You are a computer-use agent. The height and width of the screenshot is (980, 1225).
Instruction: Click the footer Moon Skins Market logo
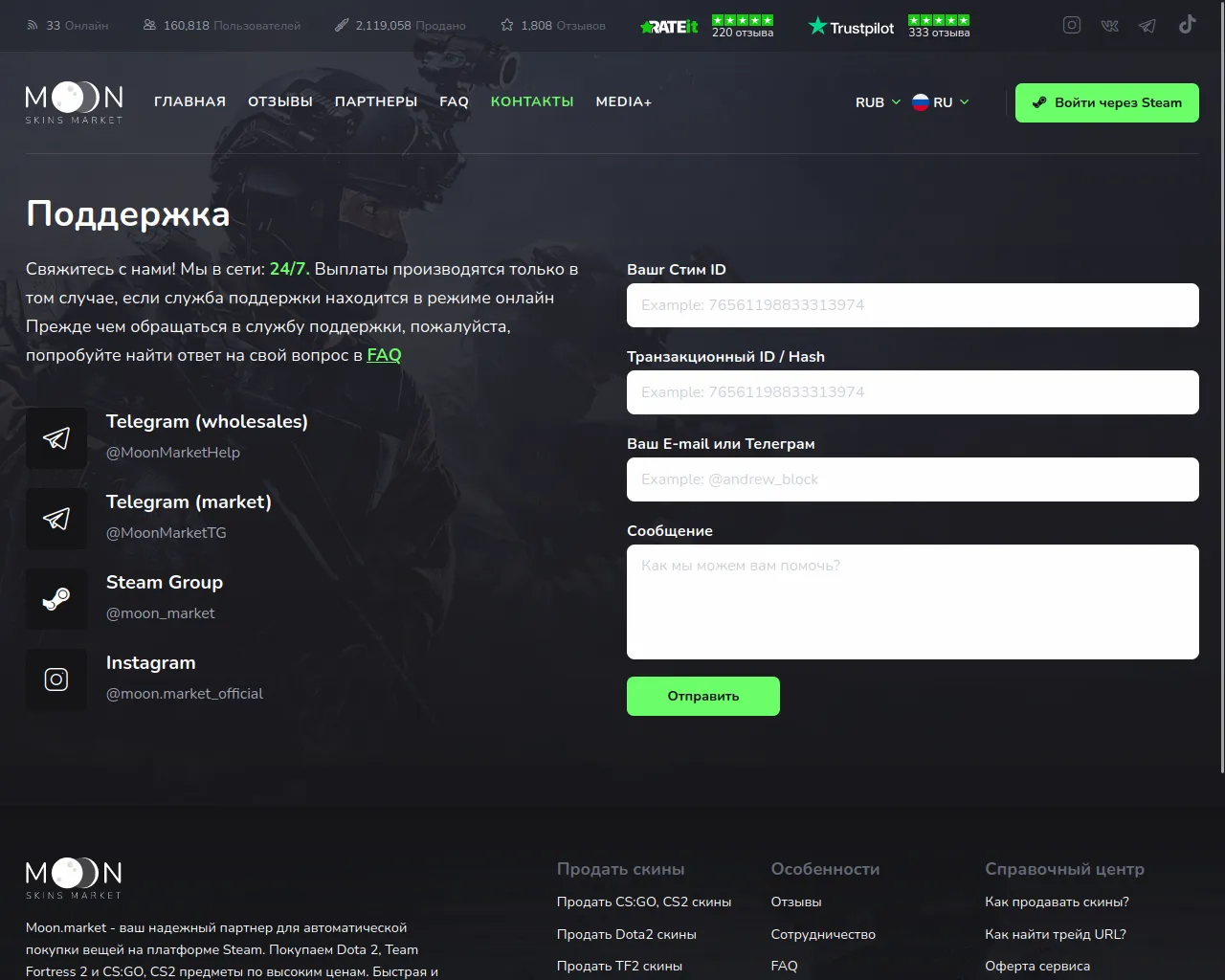pos(75,878)
